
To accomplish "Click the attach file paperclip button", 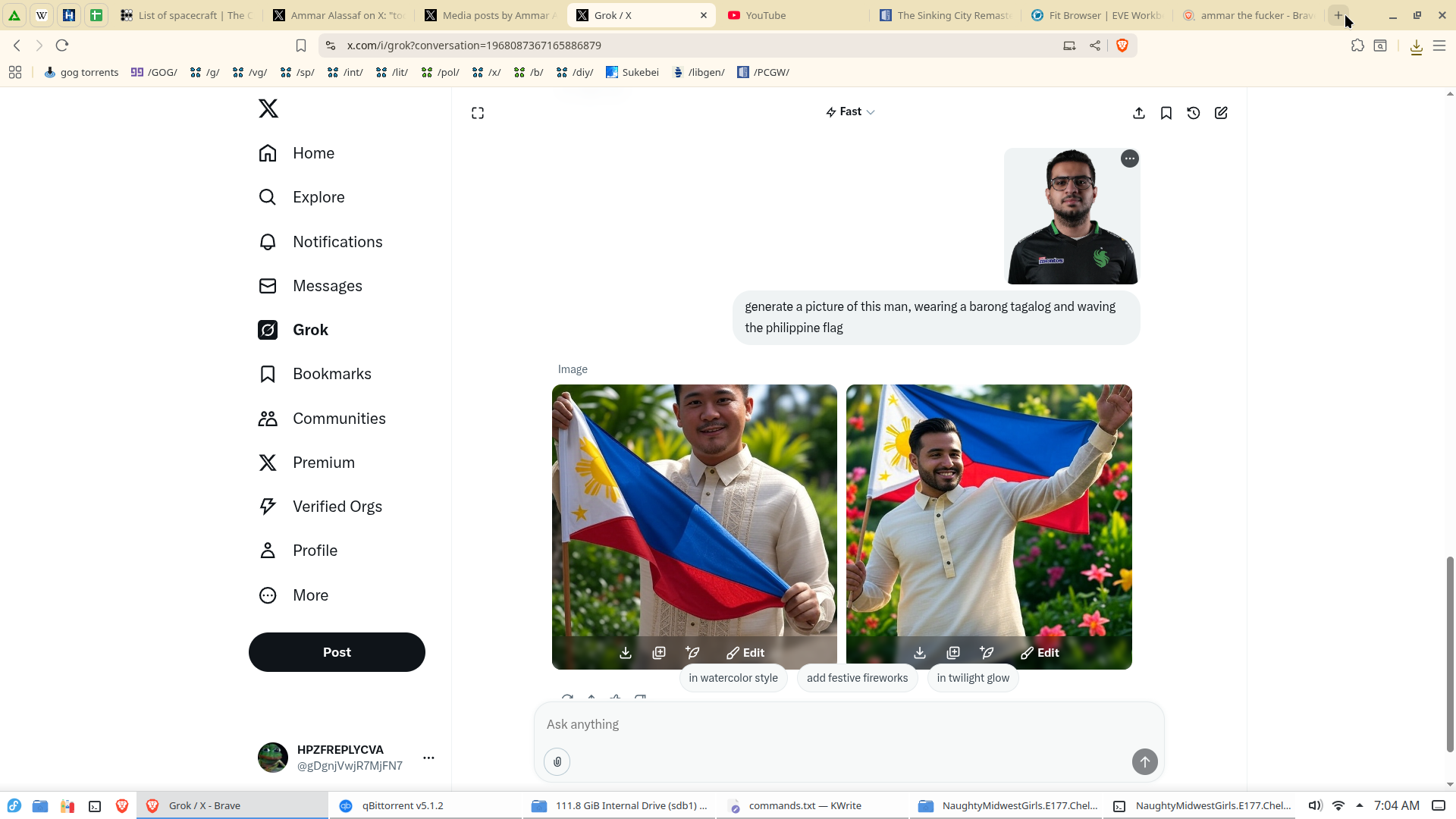I will (557, 762).
